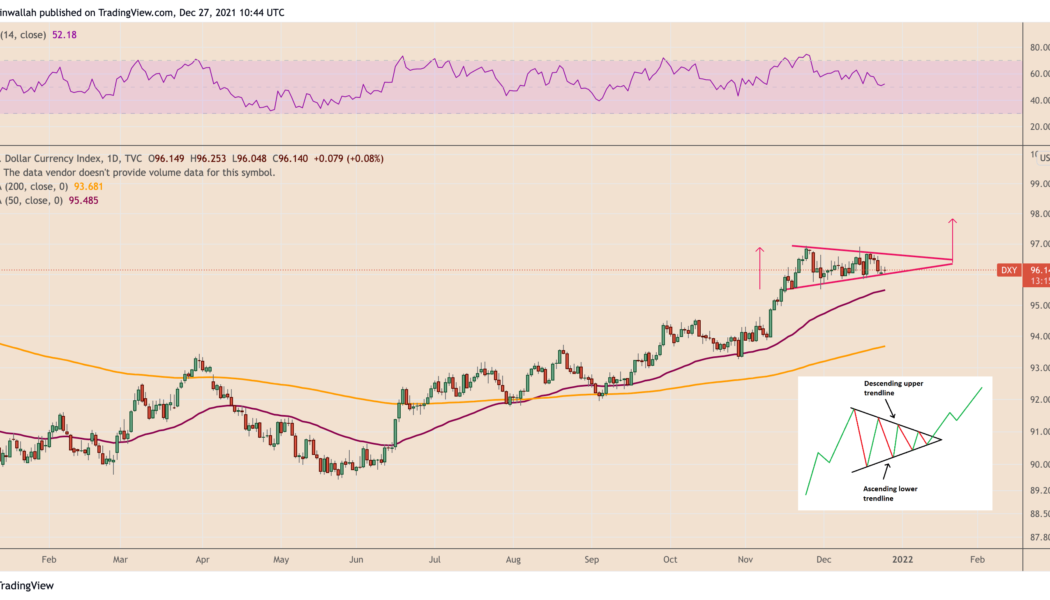Open the inset triangle pattern diagram
Viewport: 1050px width, 600px height.
895,443
